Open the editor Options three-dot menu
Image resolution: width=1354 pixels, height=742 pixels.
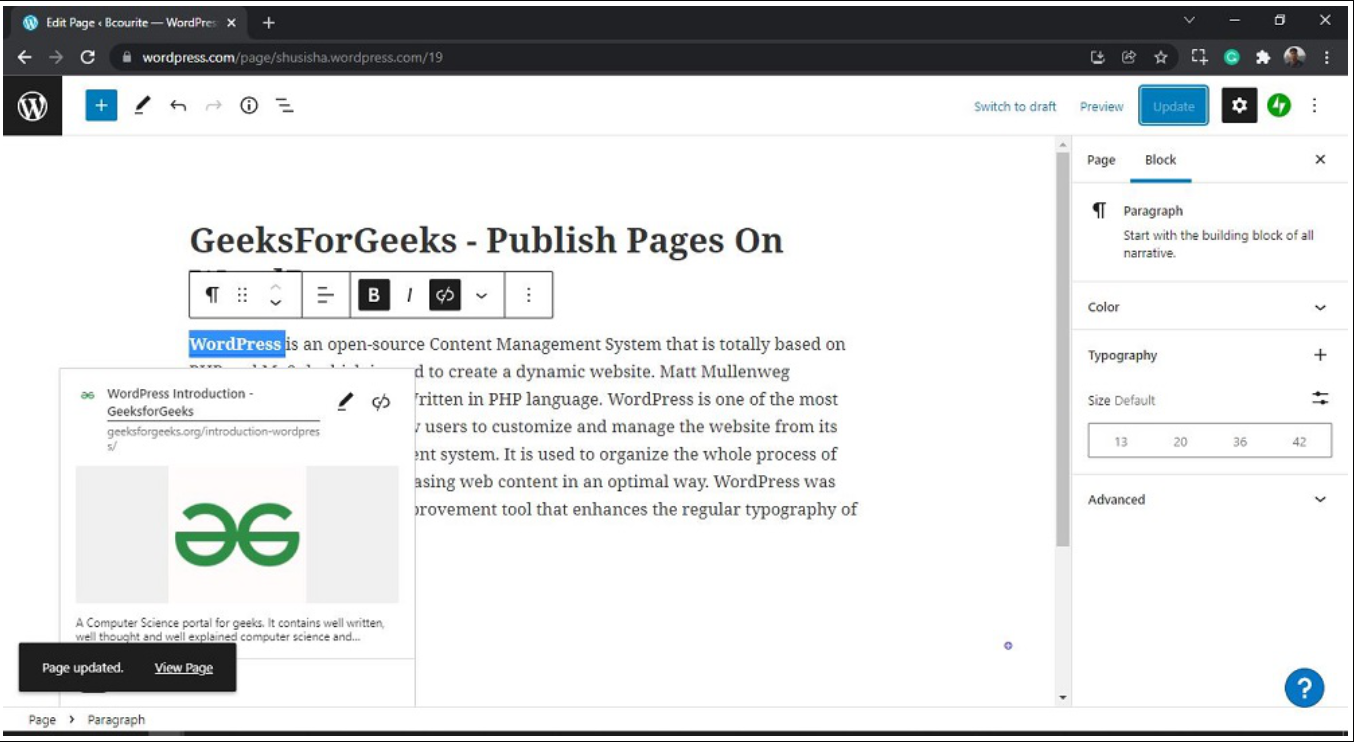point(1315,105)
